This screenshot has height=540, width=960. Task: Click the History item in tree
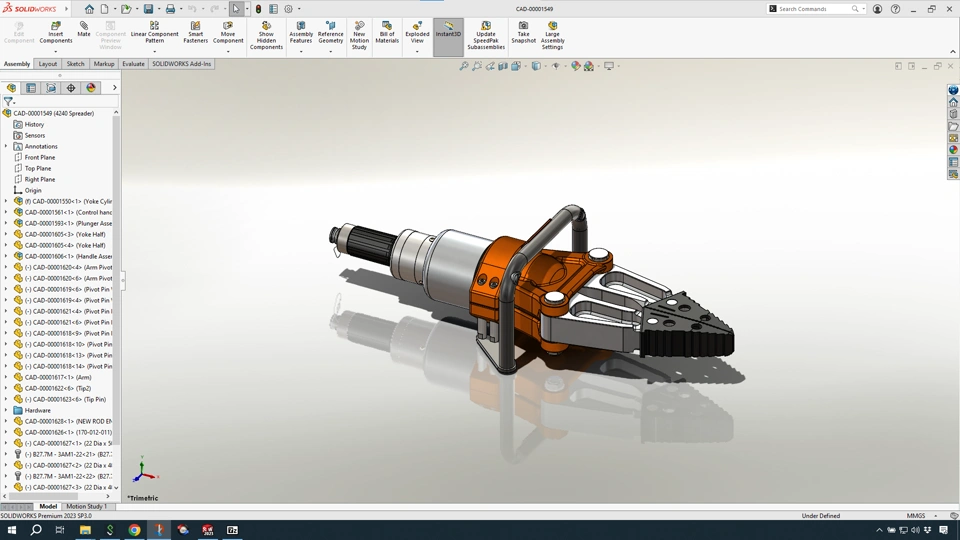coord(34,124)
